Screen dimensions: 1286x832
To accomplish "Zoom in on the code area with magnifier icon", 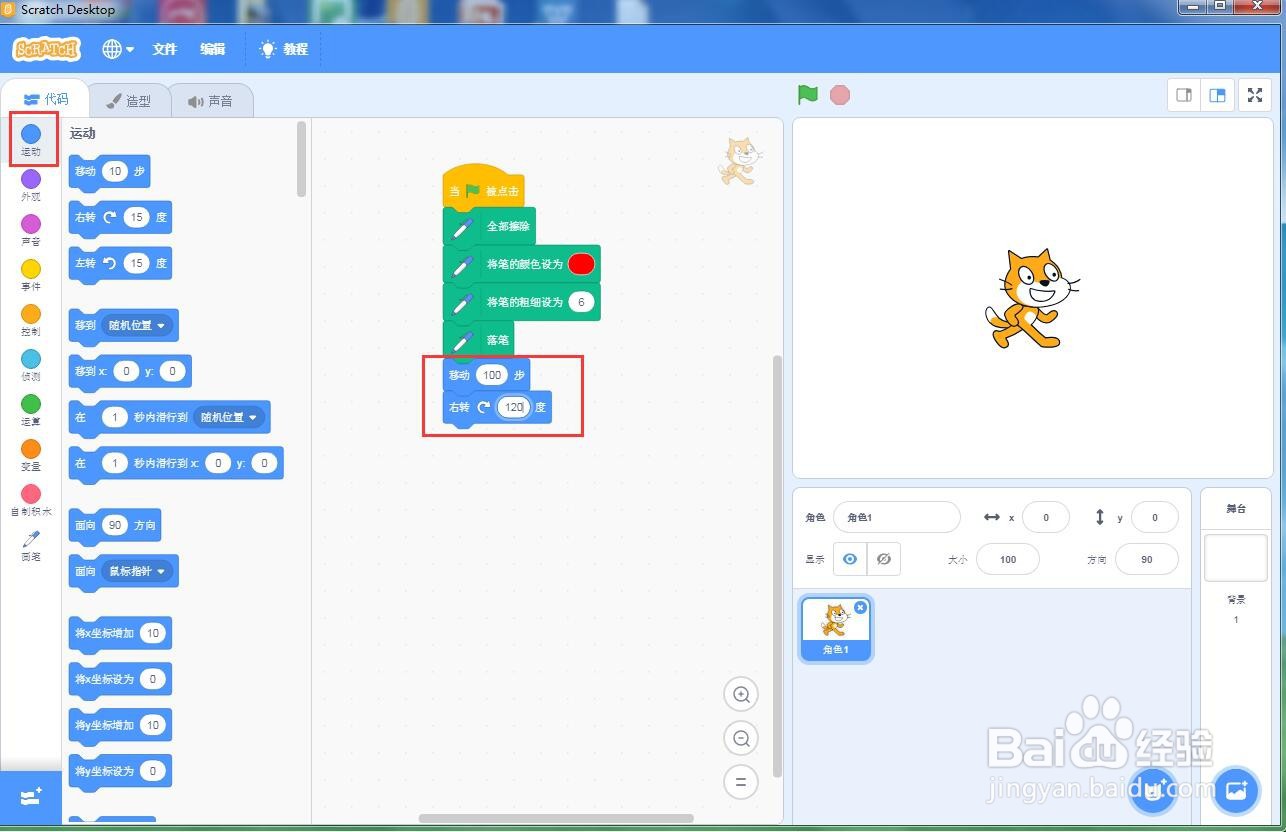I will pyautogui.click(x=741, y=694).
